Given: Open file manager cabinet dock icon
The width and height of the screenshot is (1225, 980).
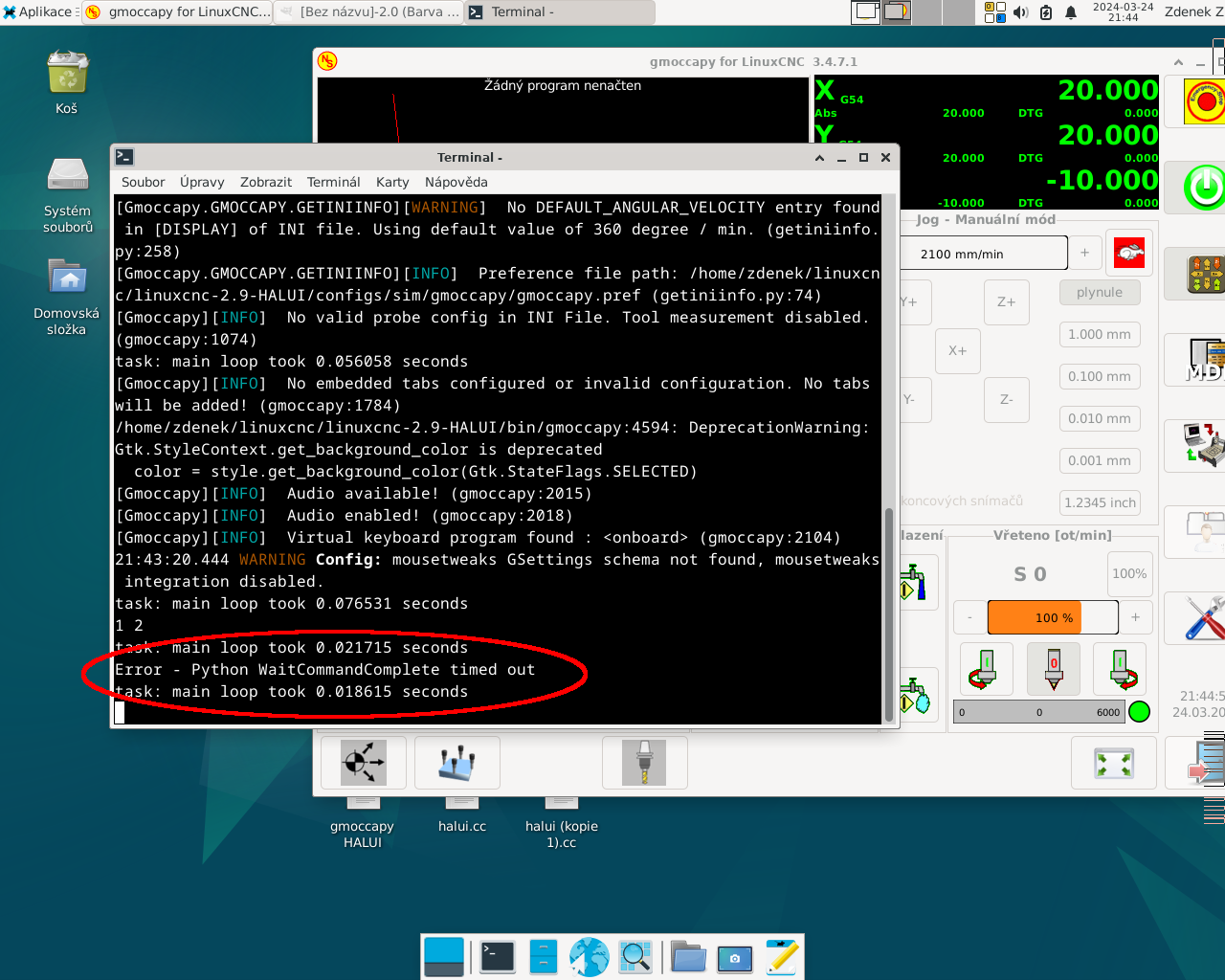Looking at the screenshot, I should 544,956.
